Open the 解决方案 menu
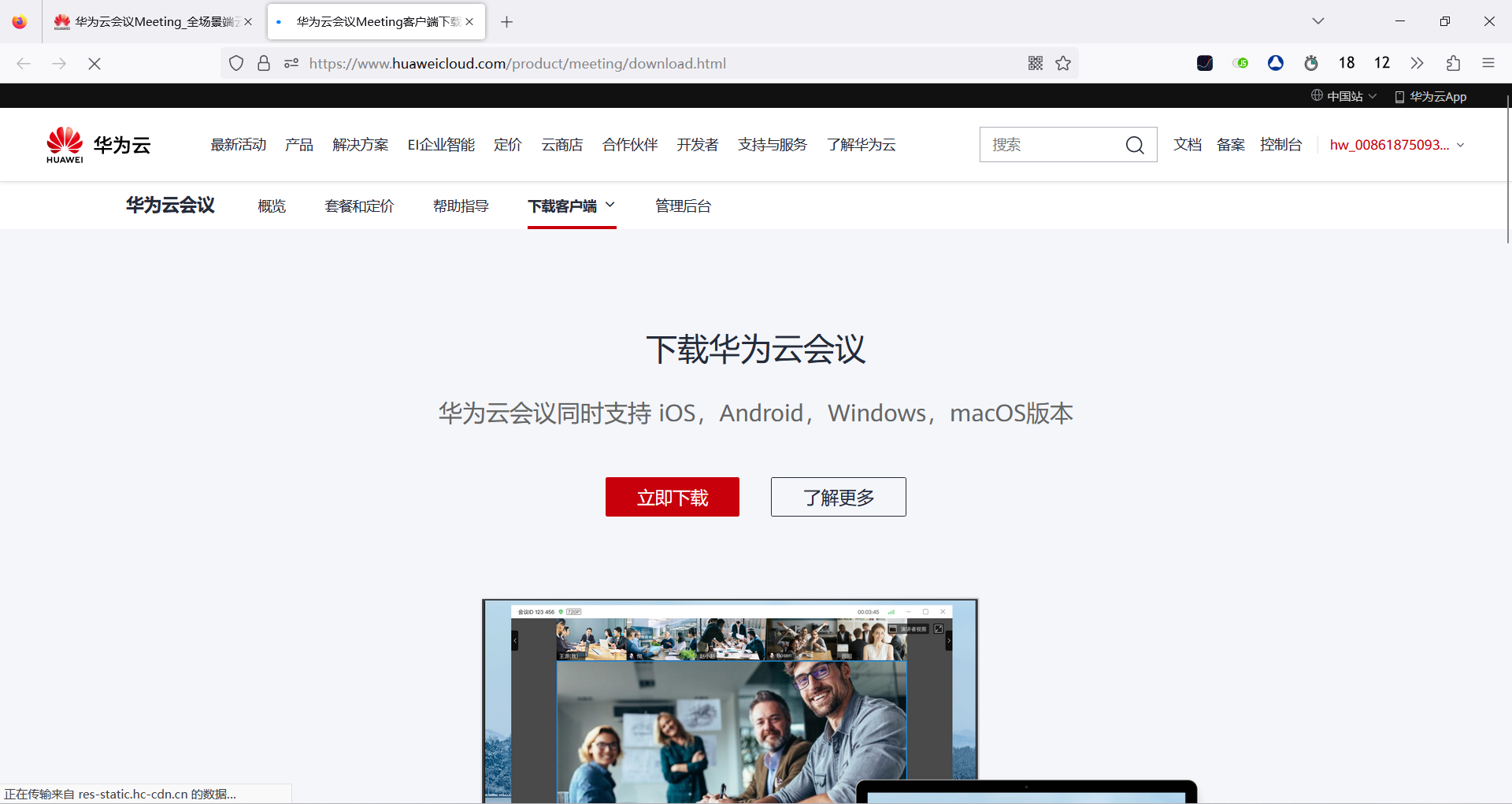 point(361,145)
